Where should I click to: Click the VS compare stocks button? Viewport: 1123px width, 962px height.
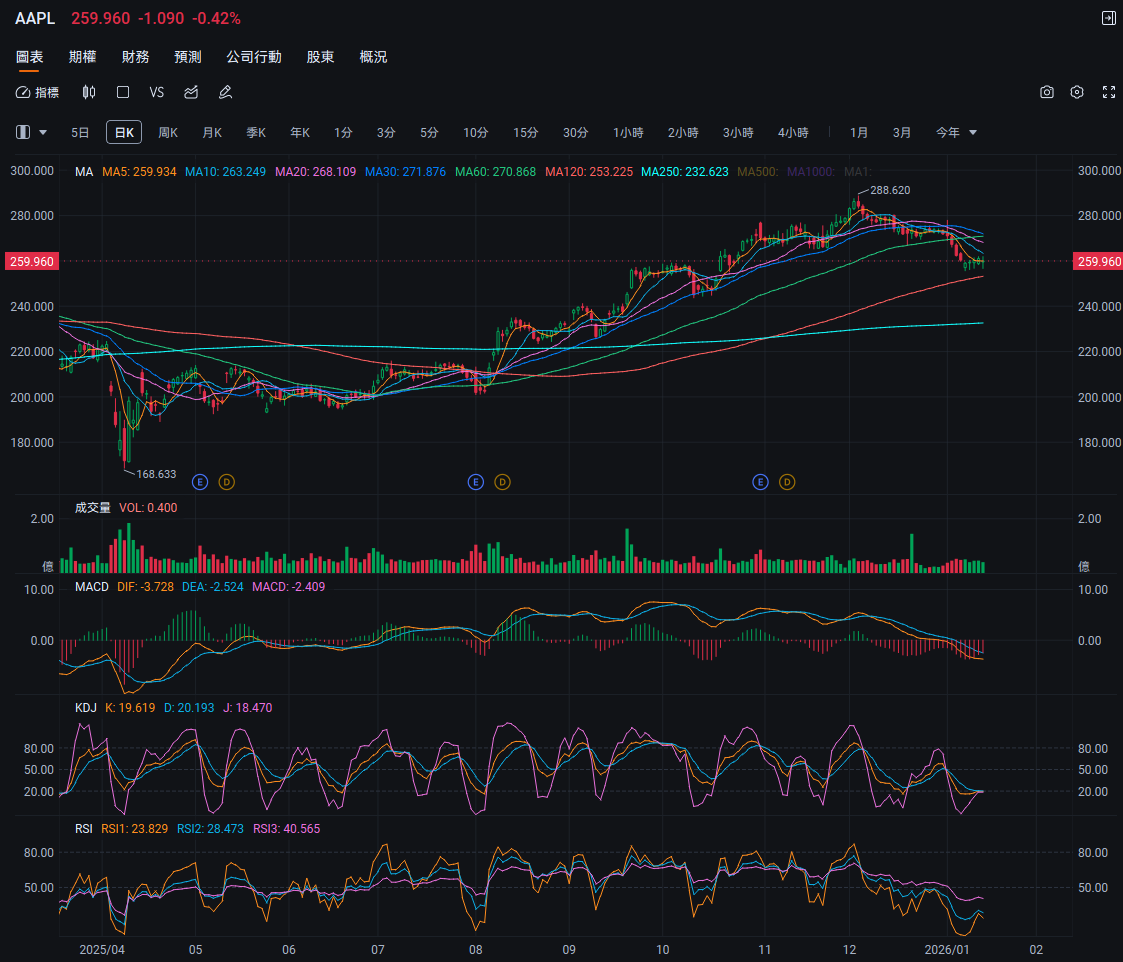[157, 92]
